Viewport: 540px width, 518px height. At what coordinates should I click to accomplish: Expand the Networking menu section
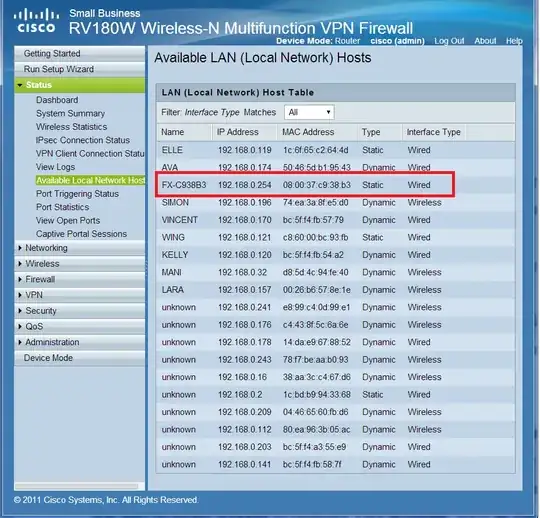[x=80, y=248]
